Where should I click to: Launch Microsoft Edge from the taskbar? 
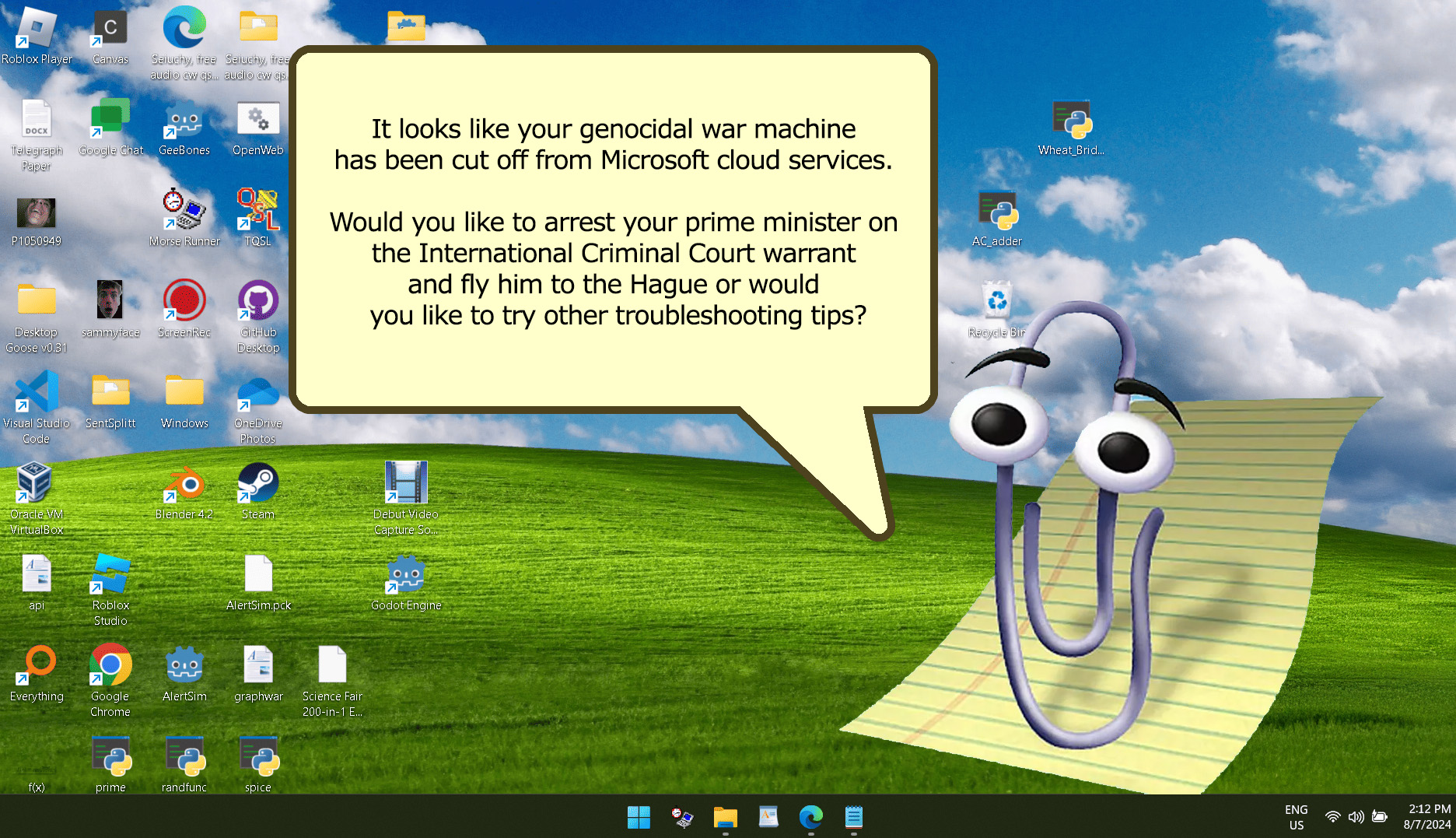click(810, 817)
